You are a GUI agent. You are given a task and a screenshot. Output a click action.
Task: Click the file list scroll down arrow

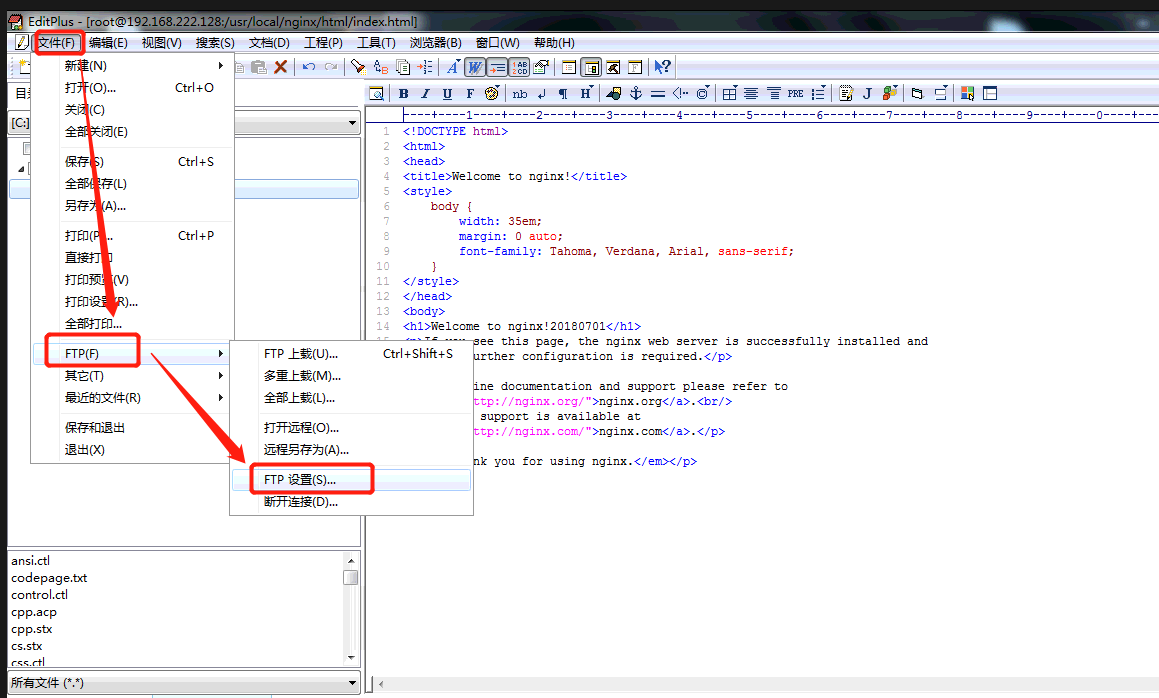click(x=351, y=657)
